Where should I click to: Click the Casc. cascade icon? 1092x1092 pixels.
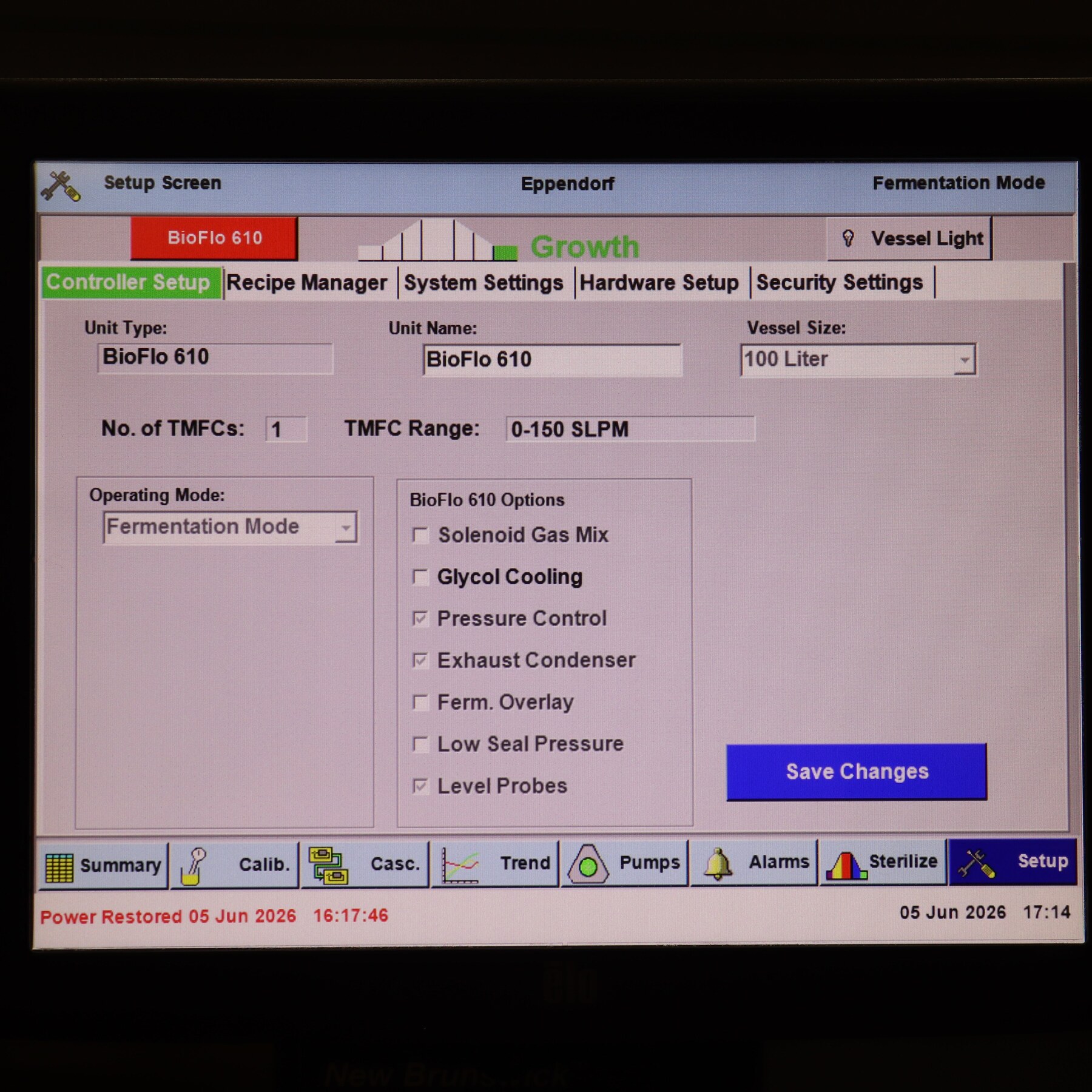328,866
